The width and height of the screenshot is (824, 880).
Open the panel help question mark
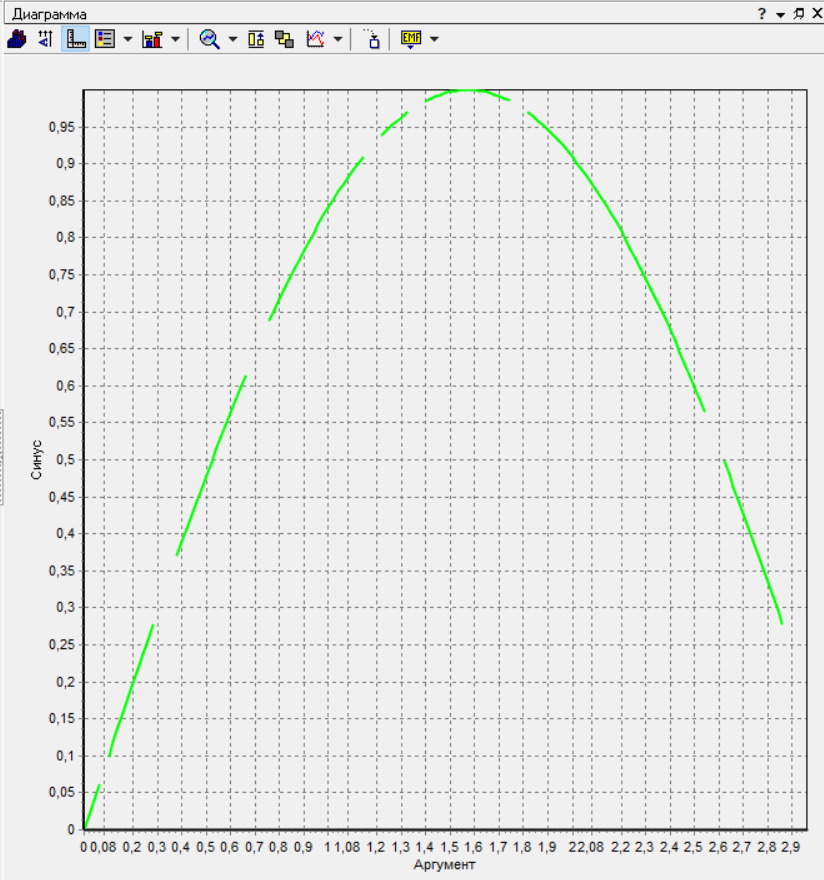coord(762,14)
